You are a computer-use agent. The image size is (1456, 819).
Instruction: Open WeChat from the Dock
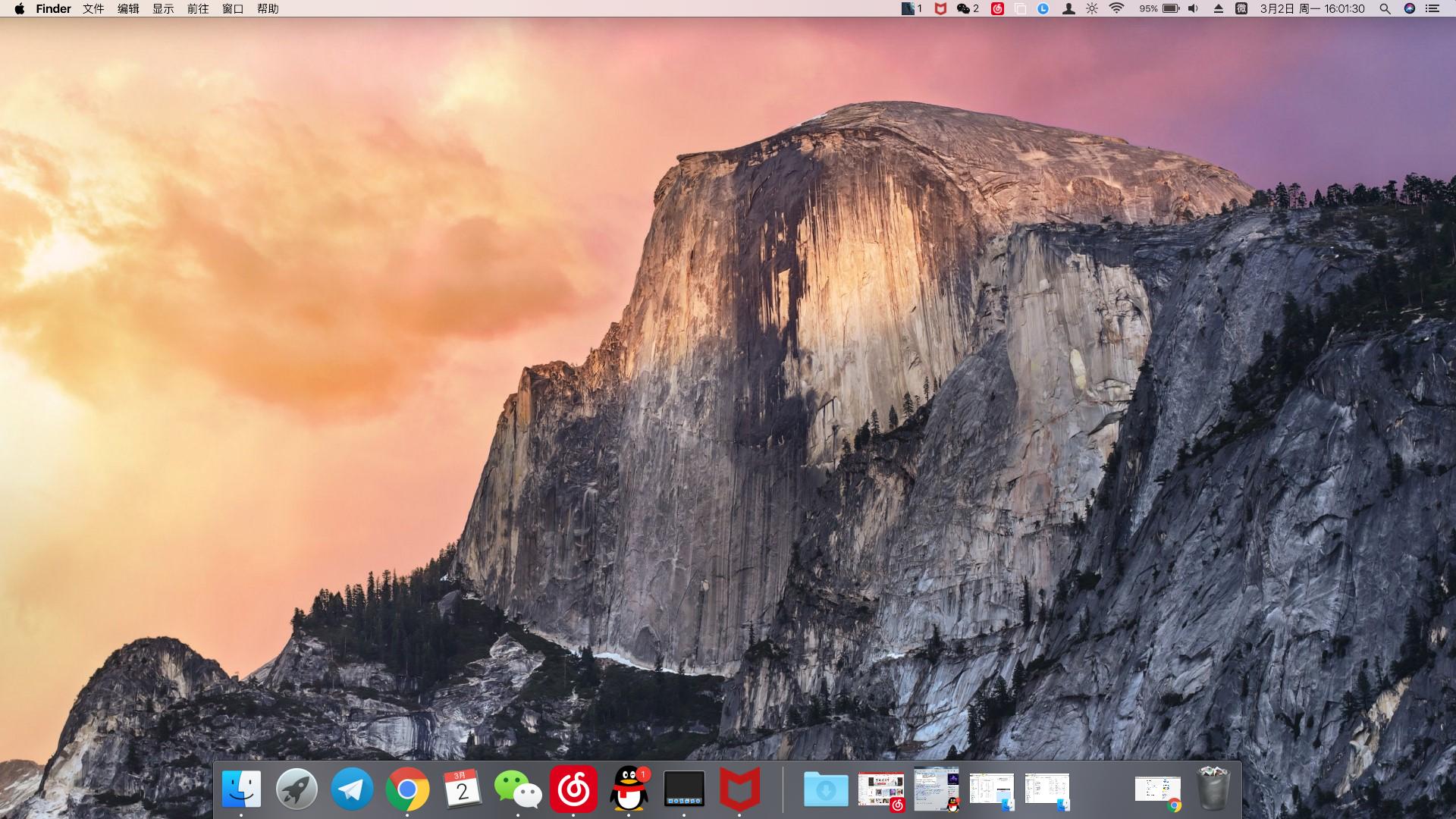point(518,789)
